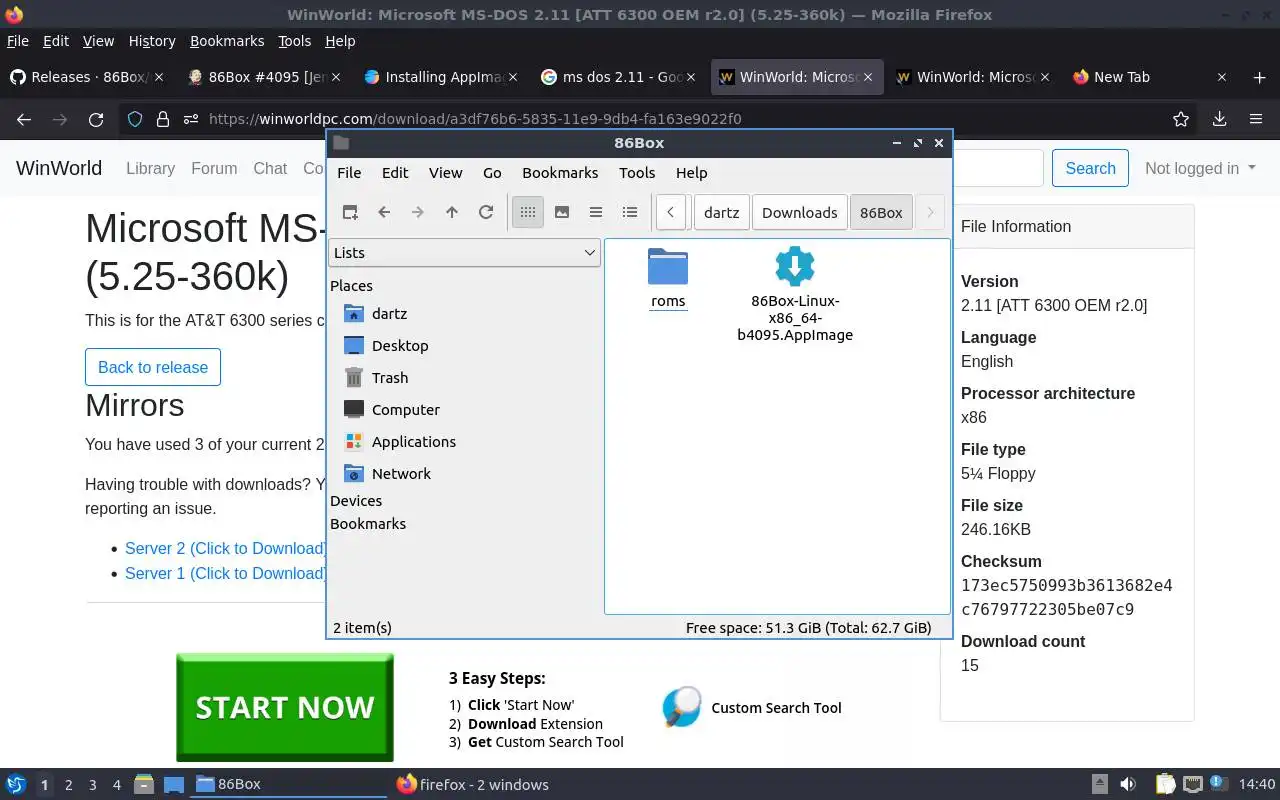Open Firefox History menu
Screen dimensions: 1280x800
click(x=152, y=41)
